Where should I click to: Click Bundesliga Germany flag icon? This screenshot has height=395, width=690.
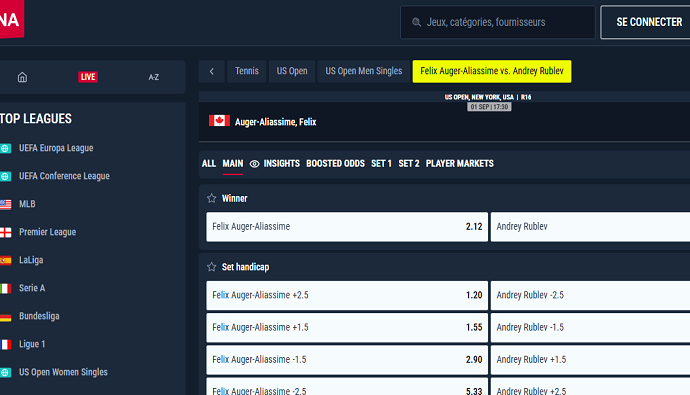click(x=5, y=317)
